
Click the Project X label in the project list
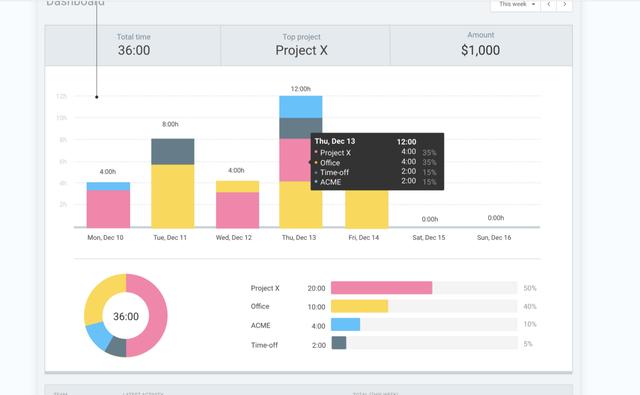click(265, 288)
